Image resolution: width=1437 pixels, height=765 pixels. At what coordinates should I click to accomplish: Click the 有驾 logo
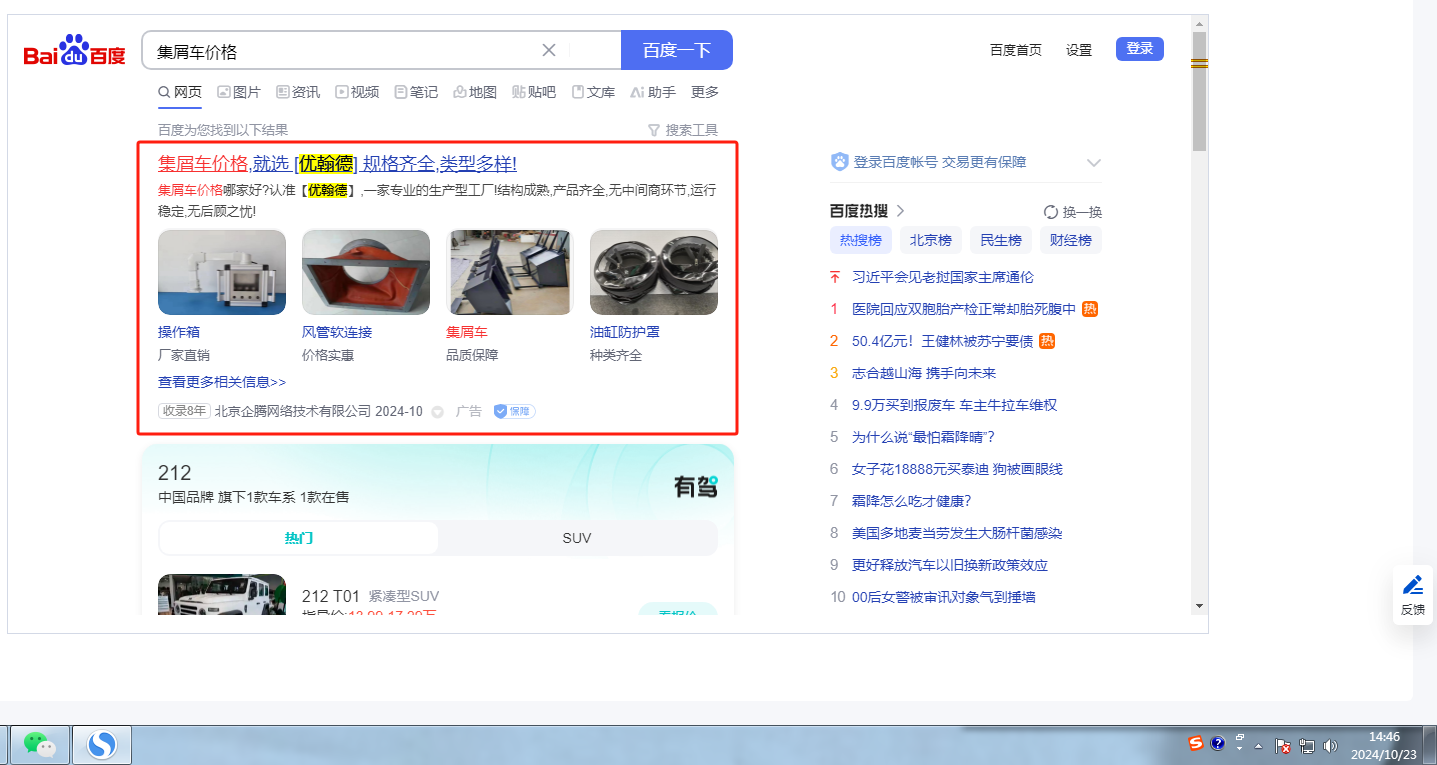click(x=696, y=487)
